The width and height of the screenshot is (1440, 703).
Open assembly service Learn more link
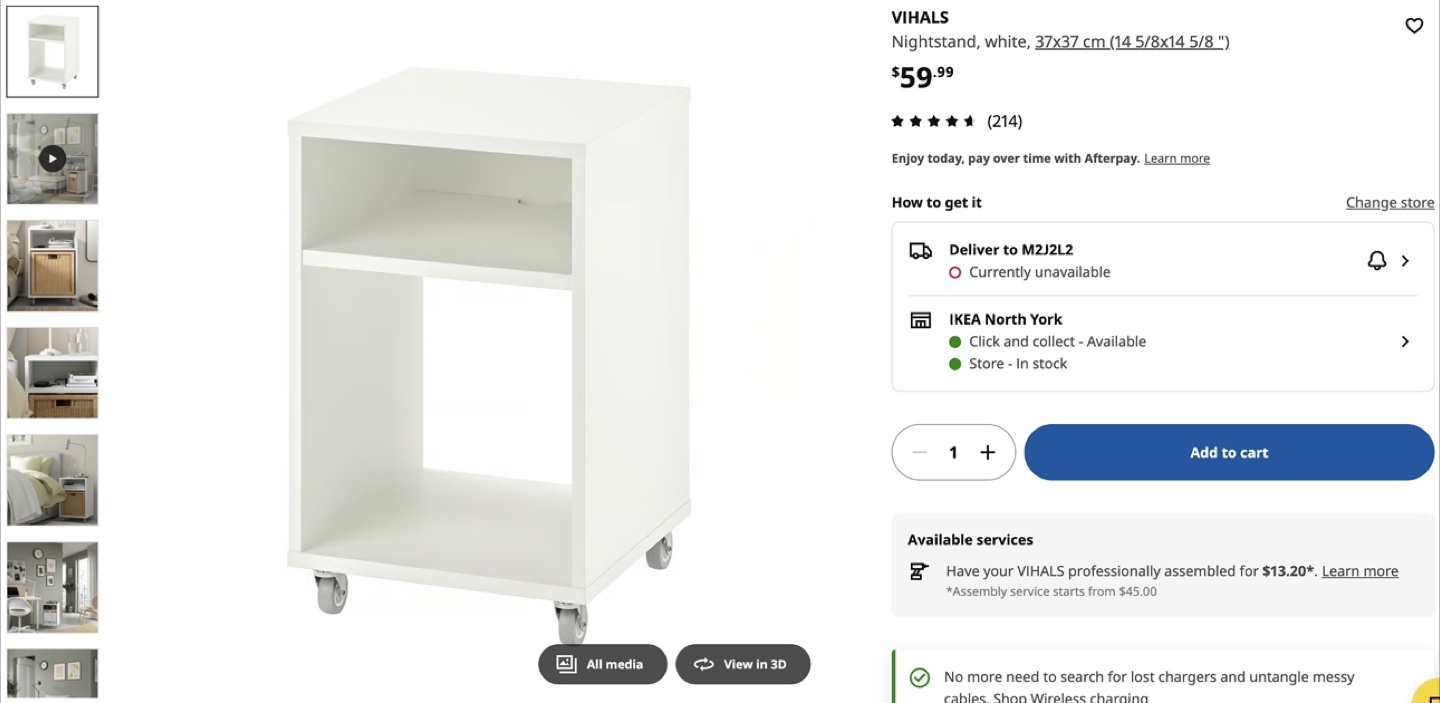[x=1360, y=571]
